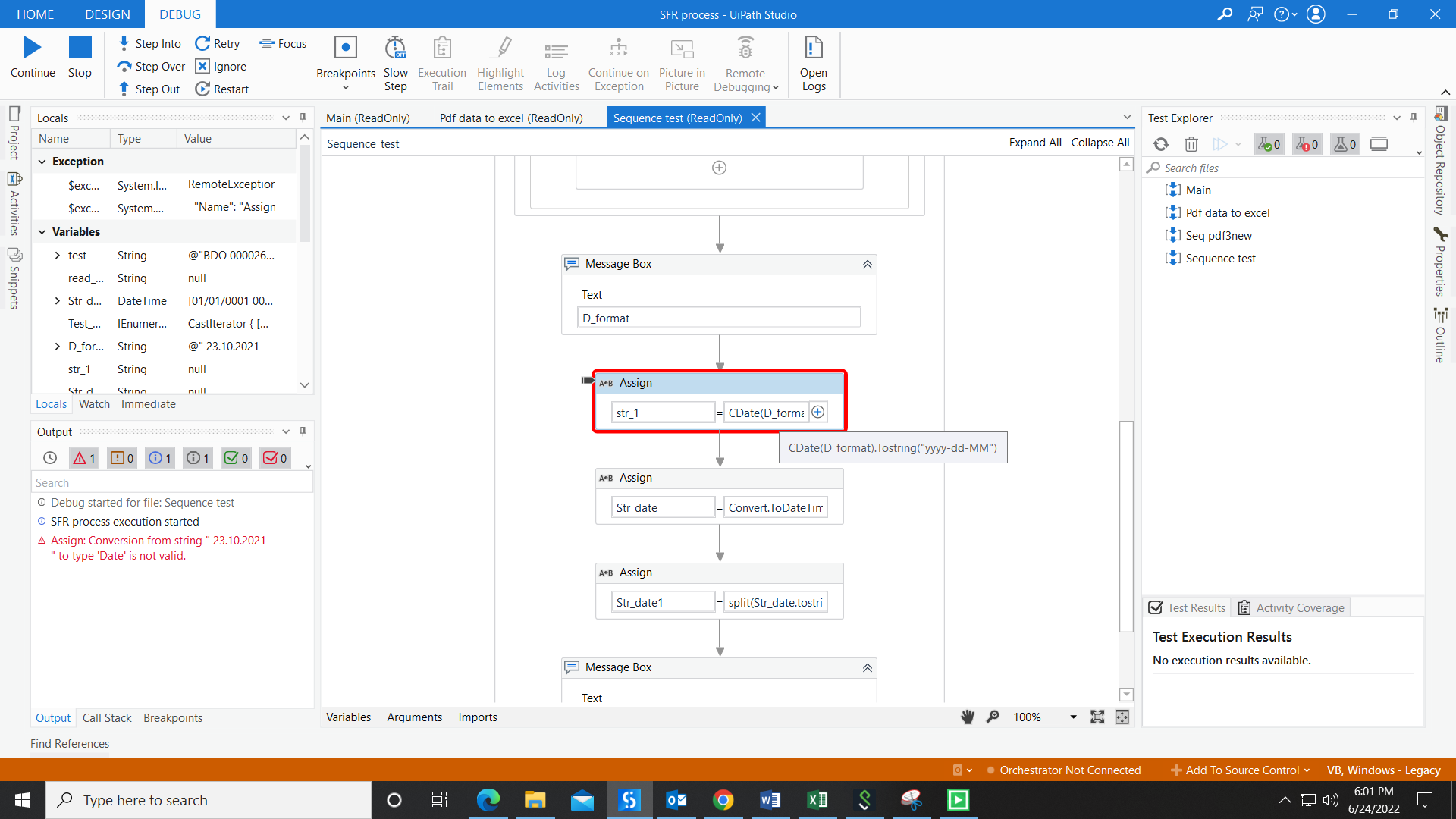This screenshot has height=819, width=1456.
Task: Click fit to screen icon near zoom
Action: tap(1097, 717)
